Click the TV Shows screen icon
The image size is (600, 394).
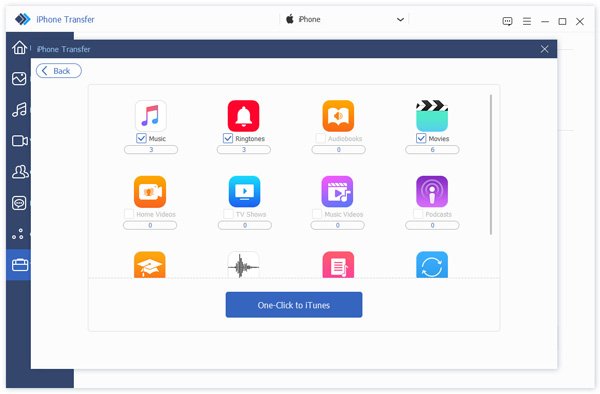(x=245, y=191)
